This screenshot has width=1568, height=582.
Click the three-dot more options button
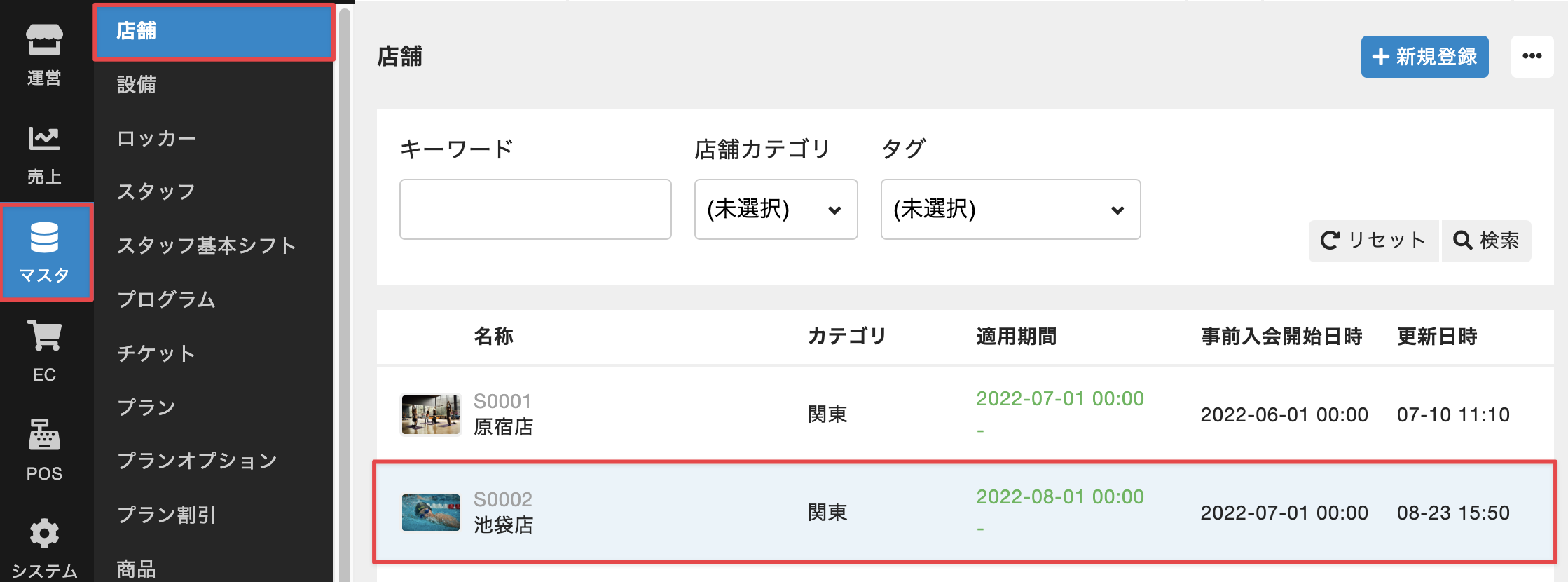[1532, 56]
